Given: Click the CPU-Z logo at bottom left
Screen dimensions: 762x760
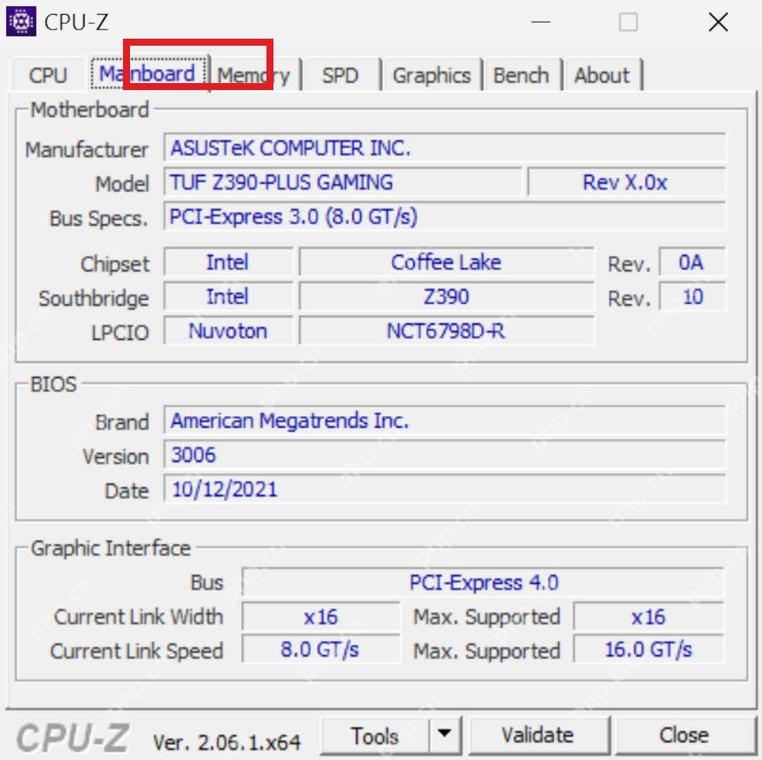Looking at the screenshot, I should pyautogui.click(x=73, y=737).
